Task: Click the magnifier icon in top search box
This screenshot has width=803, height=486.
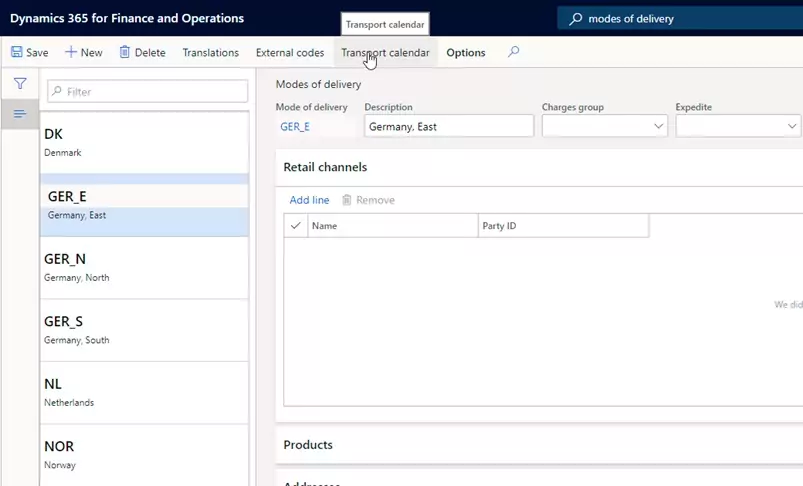Action: [576, 19]
